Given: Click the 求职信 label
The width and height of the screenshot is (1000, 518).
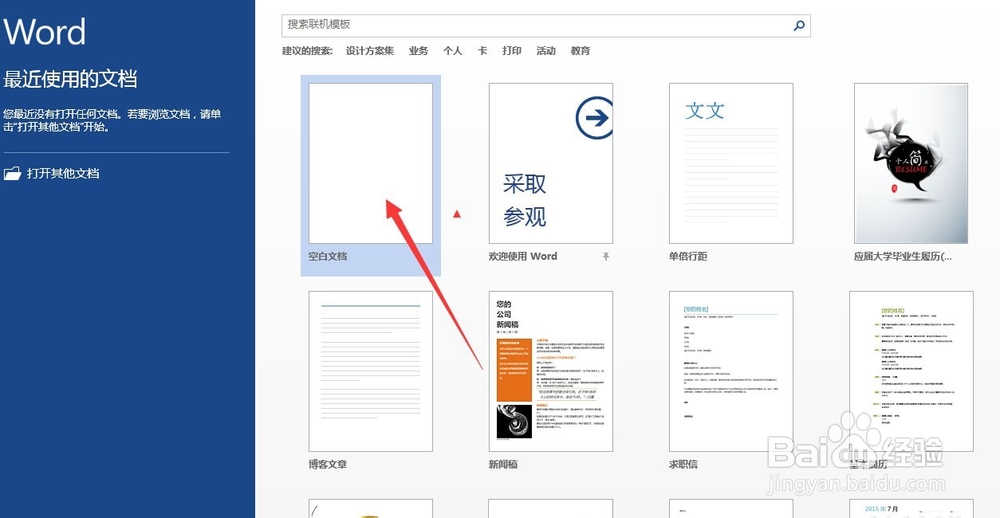Looking at the screenshot, I should 683,464.
